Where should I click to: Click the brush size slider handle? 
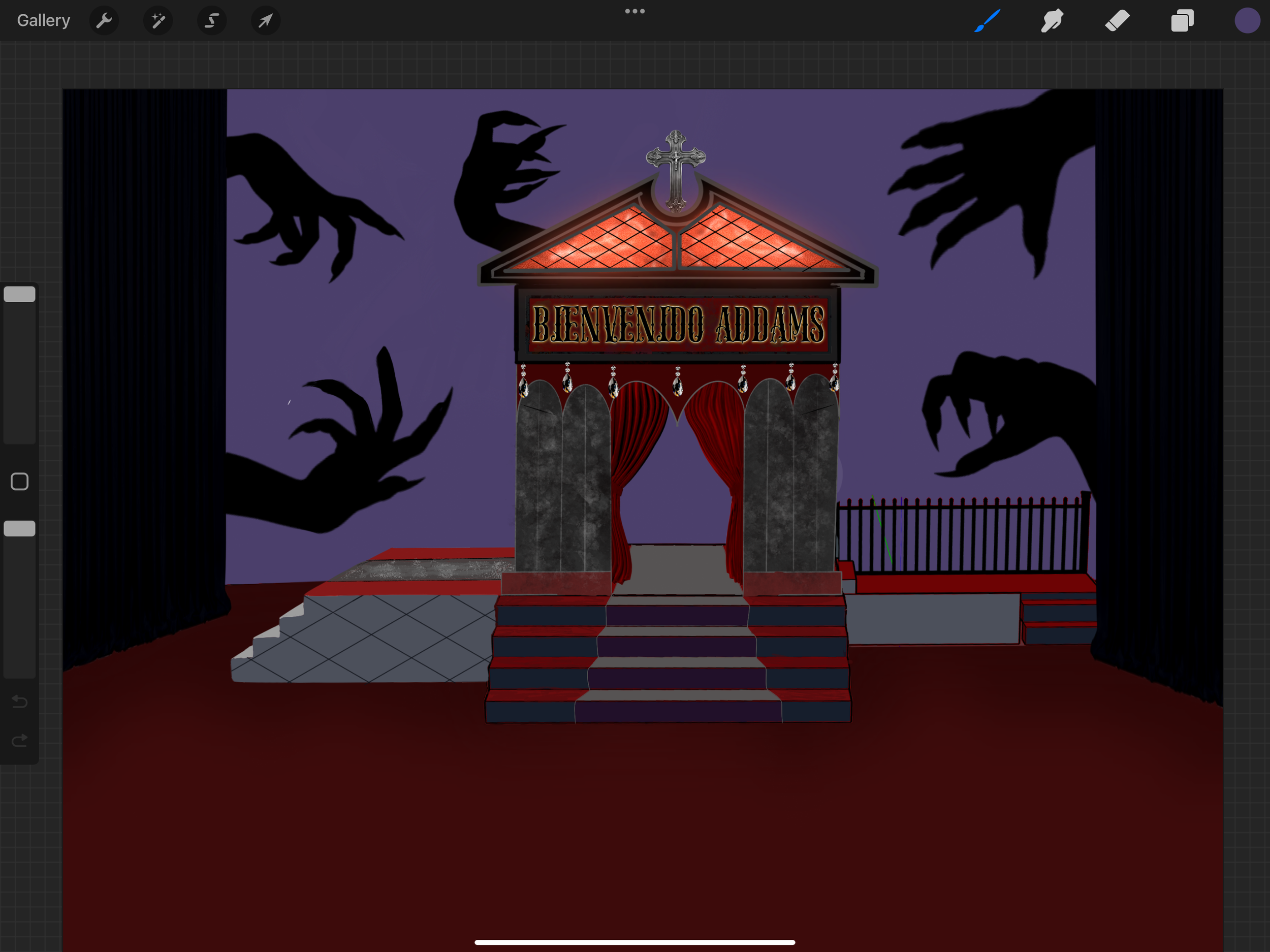(x=19, y=295)
